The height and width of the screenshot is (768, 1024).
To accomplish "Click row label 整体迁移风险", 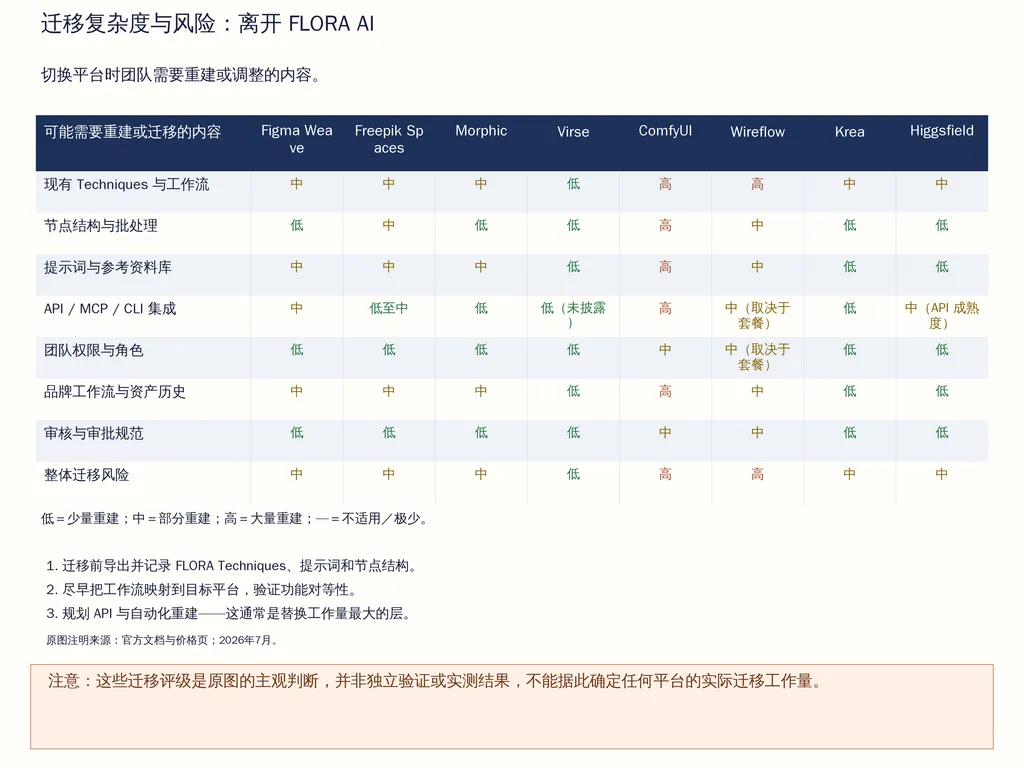I will pos(86,475).
